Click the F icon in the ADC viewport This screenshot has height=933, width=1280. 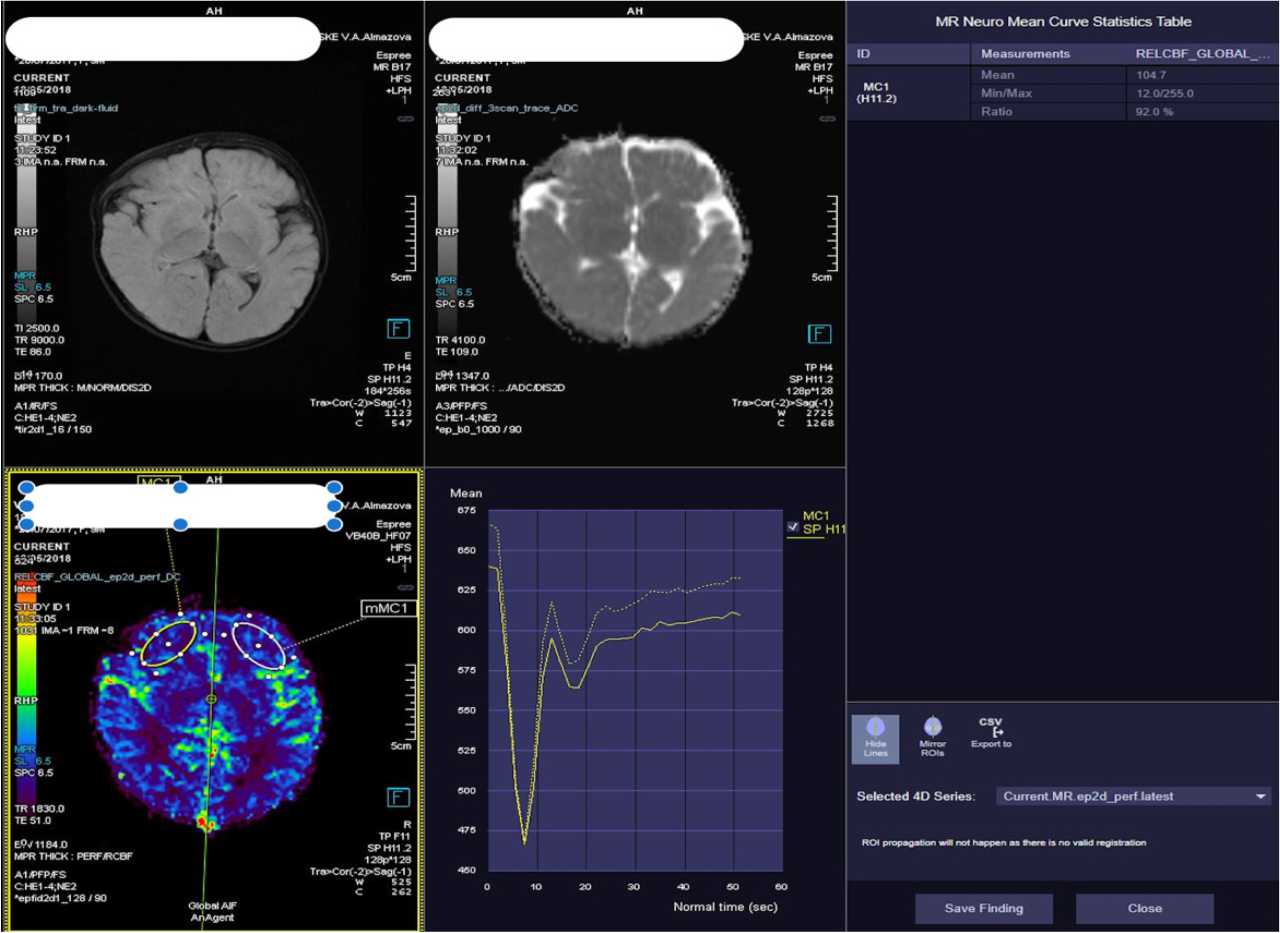[819, 333]
